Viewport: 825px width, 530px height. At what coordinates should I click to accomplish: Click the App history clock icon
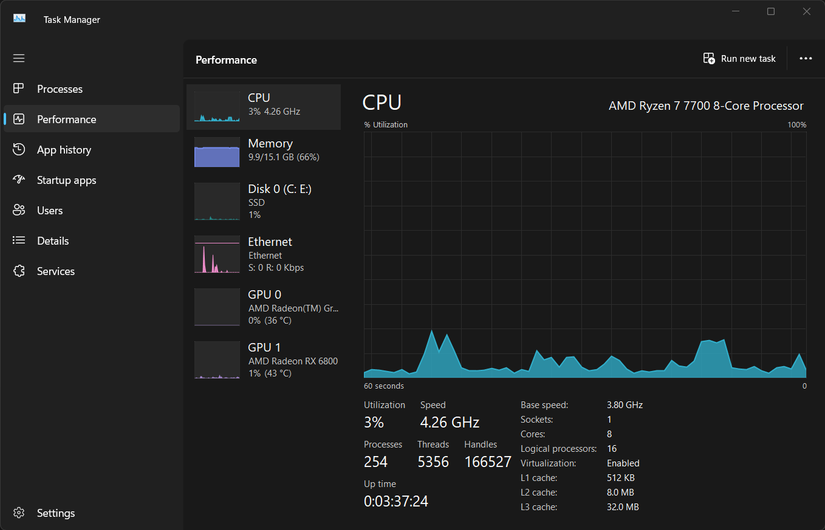pos(19,150)
